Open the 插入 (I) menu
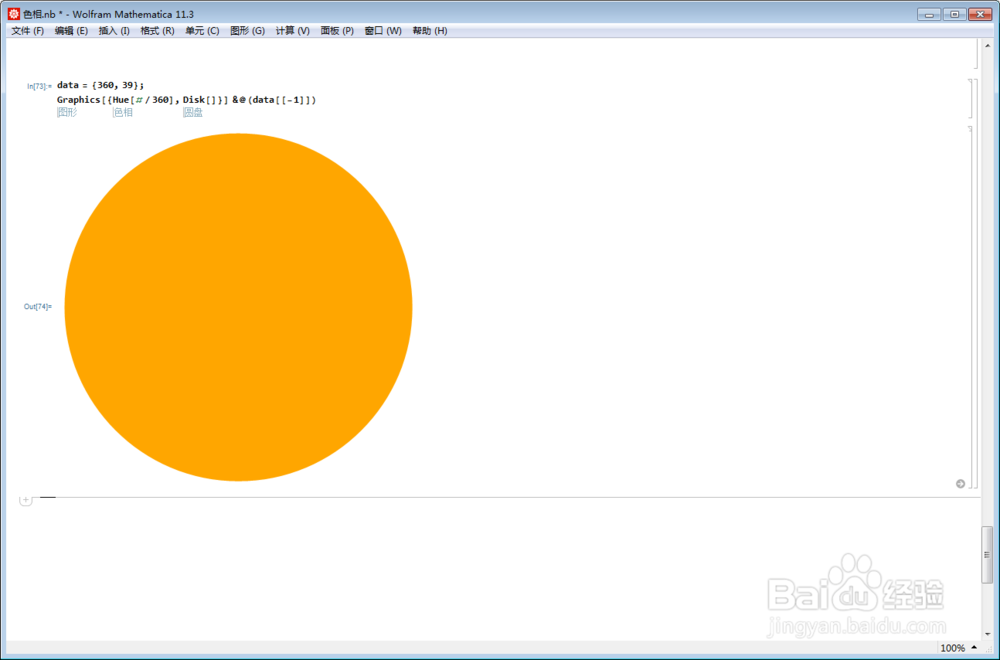 coord(114,31)
